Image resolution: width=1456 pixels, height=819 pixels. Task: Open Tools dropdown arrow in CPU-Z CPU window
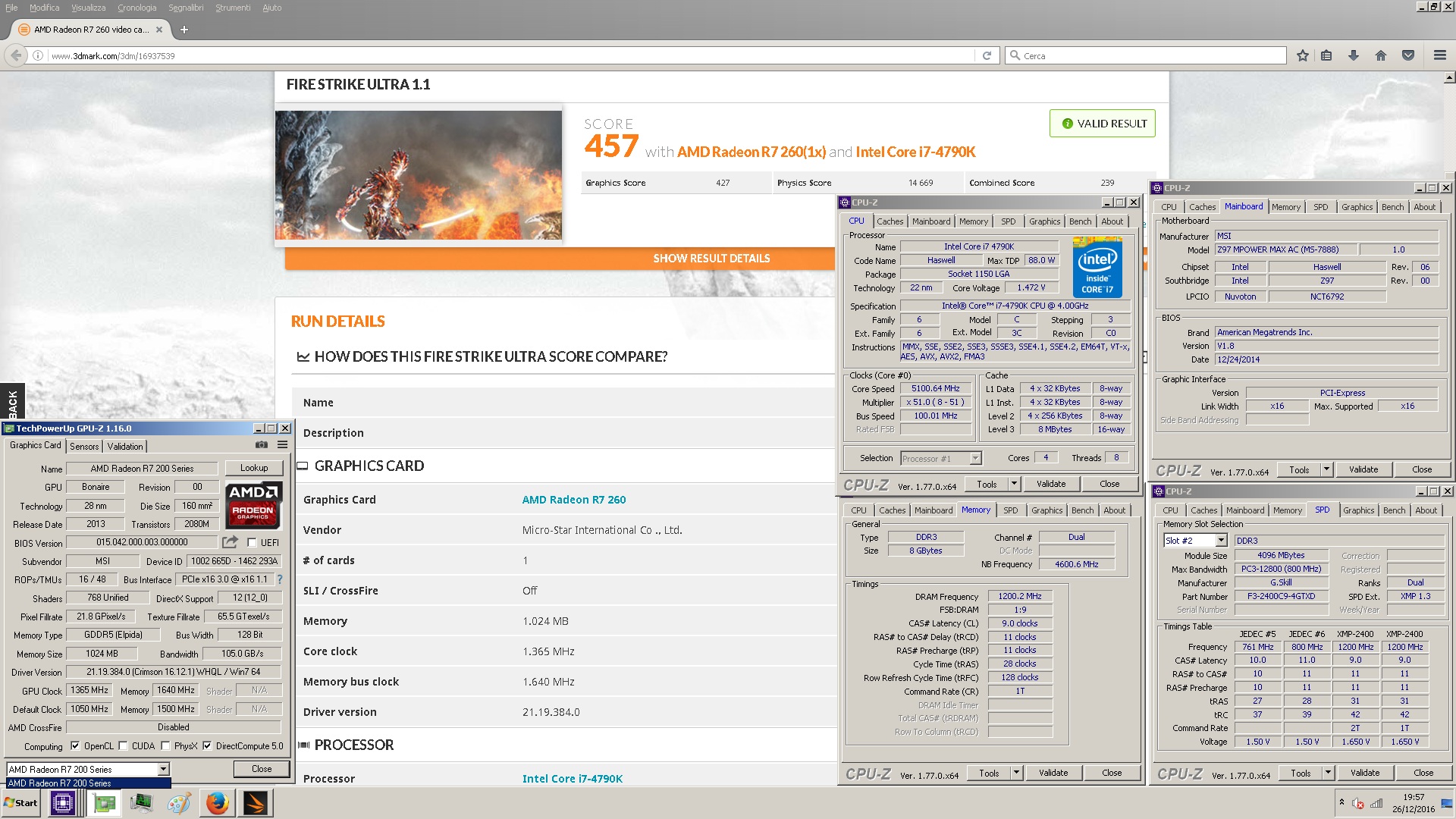tap(1014, 484)
